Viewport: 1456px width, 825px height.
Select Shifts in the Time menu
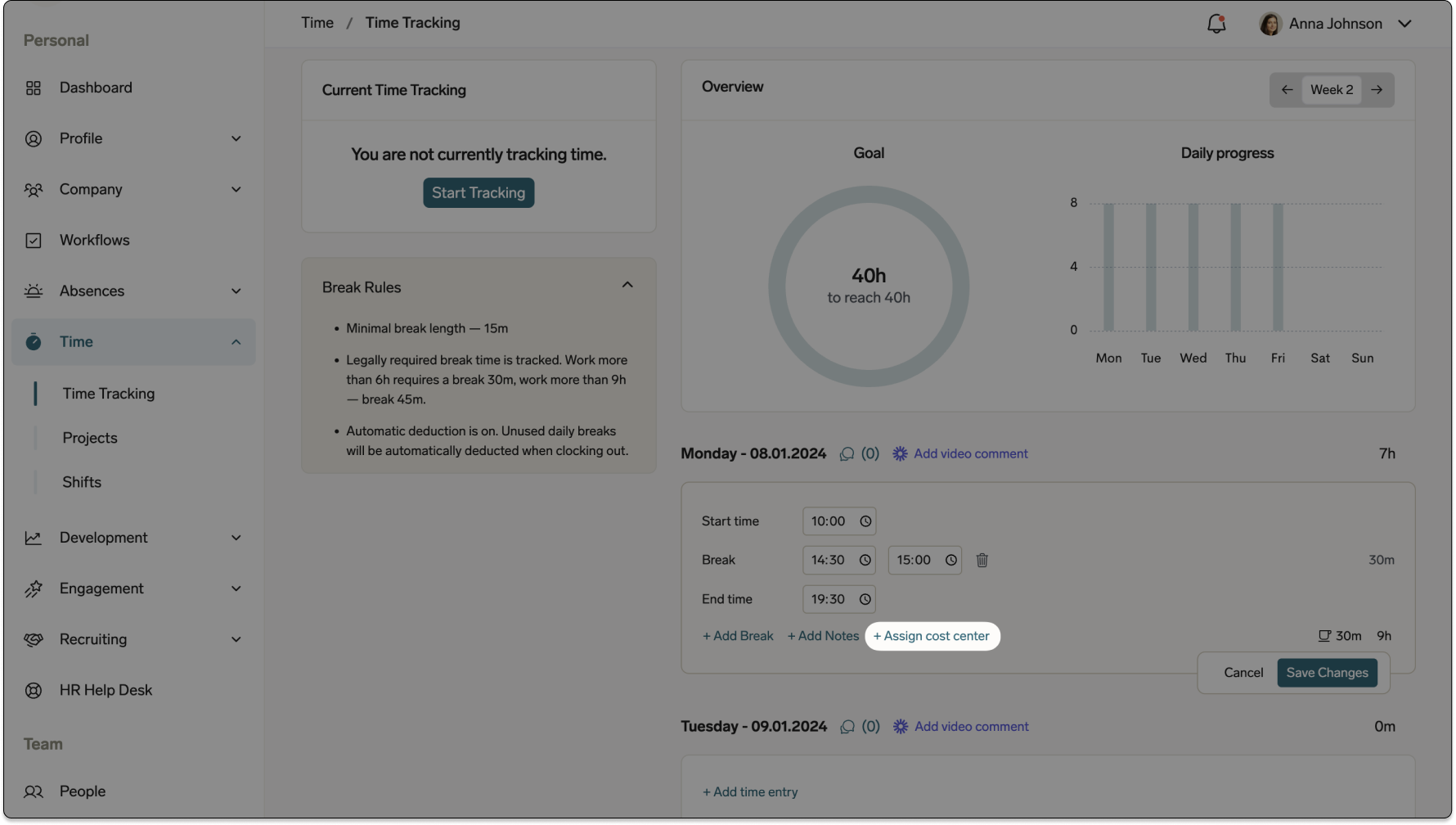[x=81, y=482]
